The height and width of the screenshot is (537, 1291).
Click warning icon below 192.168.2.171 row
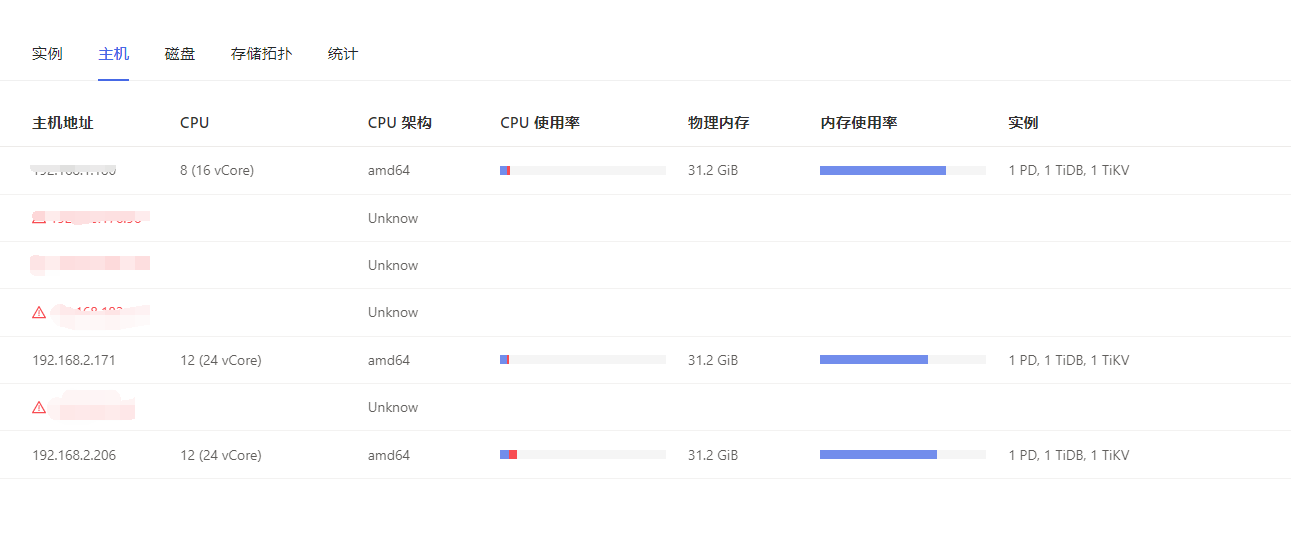(x=39, y=408)
